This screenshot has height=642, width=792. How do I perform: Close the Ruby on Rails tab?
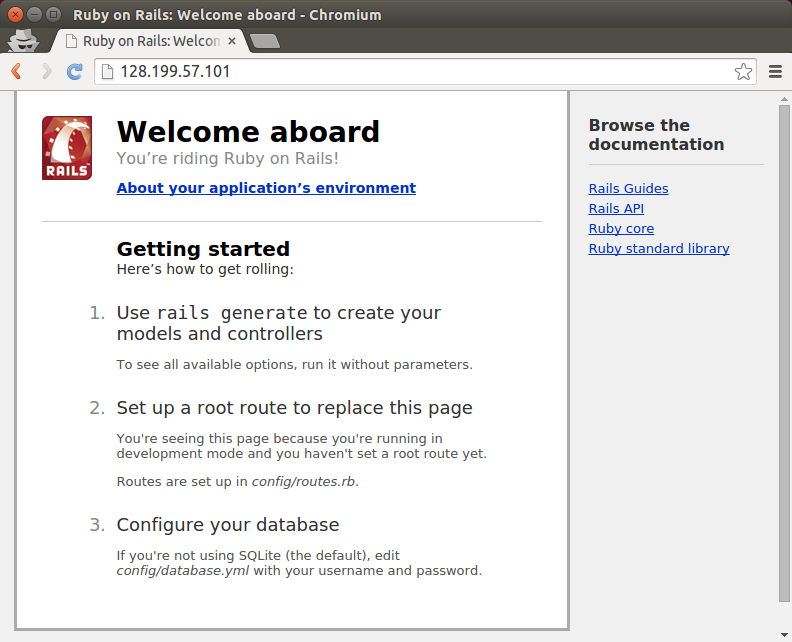tap(232, 41)
